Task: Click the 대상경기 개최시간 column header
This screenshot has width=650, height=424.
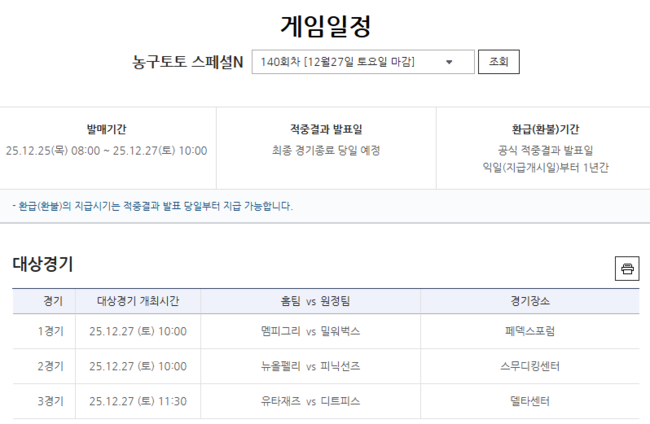Action: [x=138, y=301]
